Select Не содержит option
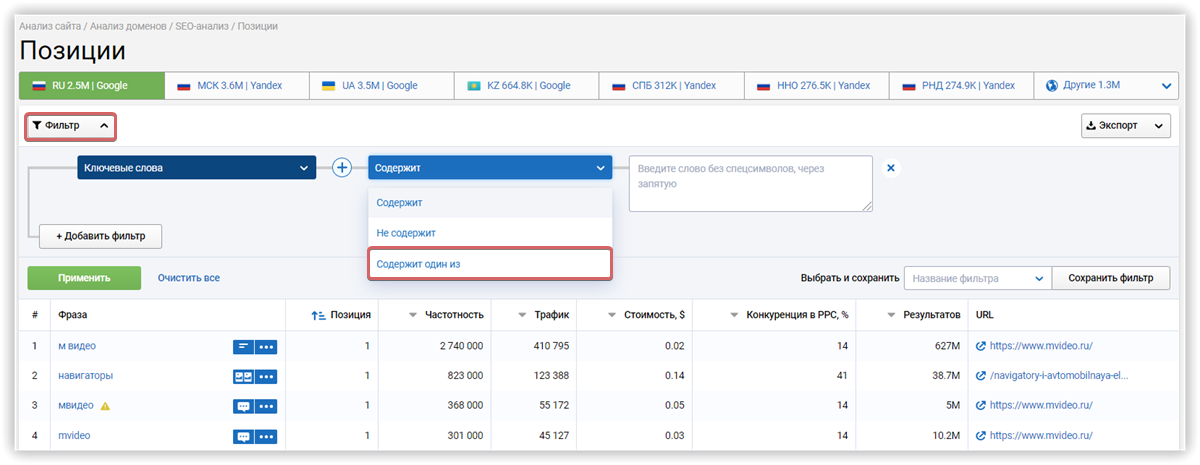 point(489,233)
